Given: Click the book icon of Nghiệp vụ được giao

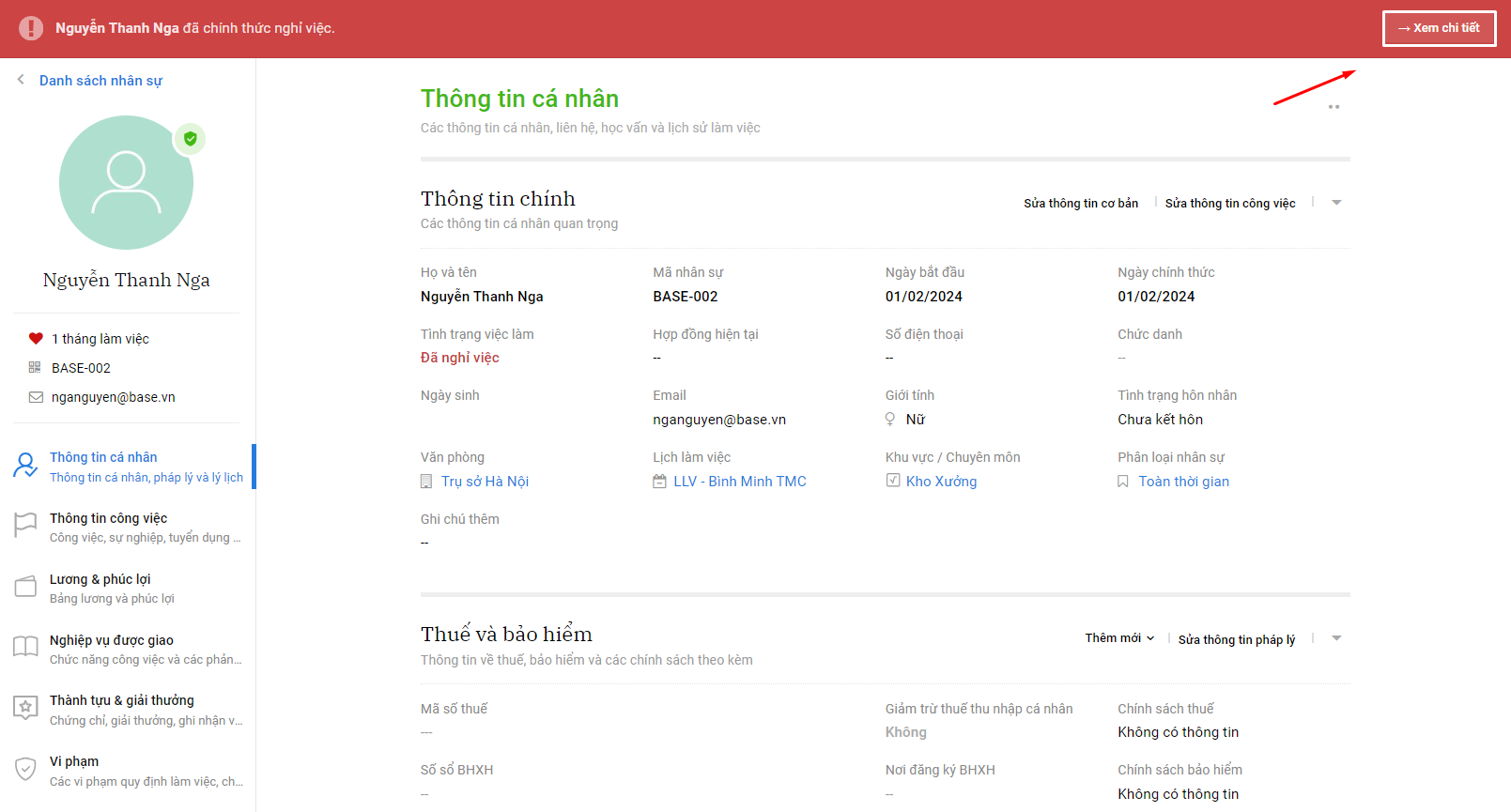Looking at the screenshot, I should 25,647.
